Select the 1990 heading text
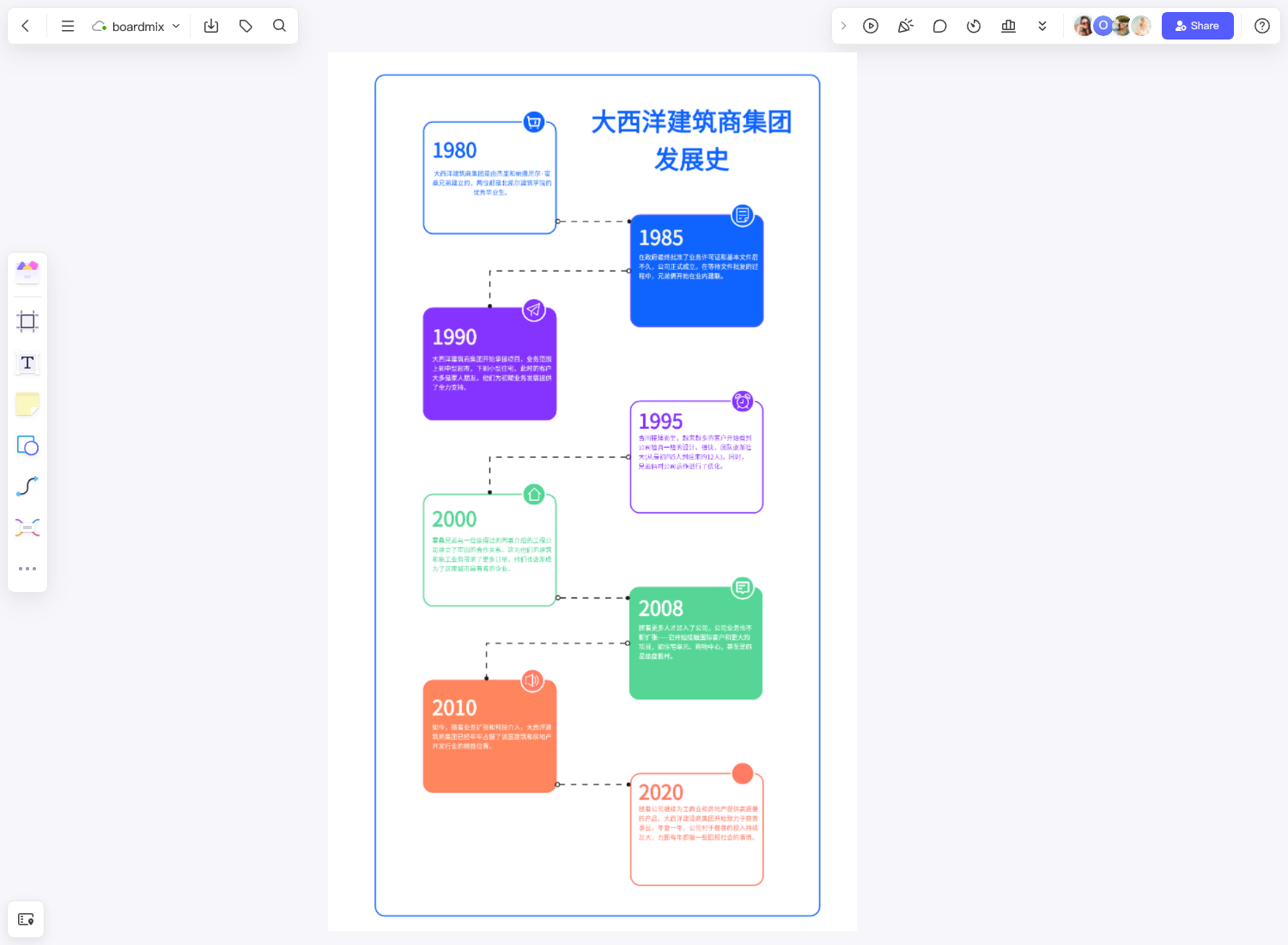The height and width of the screenshot is (945, 1288). [454, 337]
